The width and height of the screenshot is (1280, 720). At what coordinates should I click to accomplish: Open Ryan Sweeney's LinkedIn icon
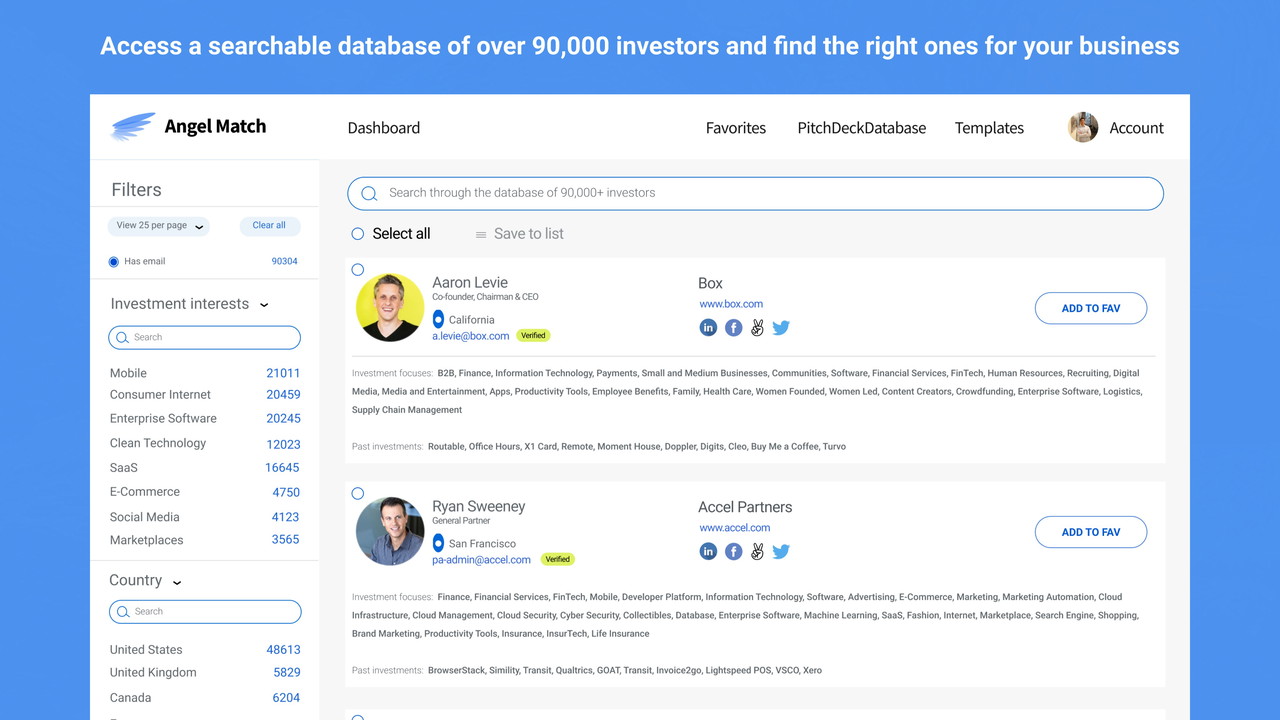708,551
